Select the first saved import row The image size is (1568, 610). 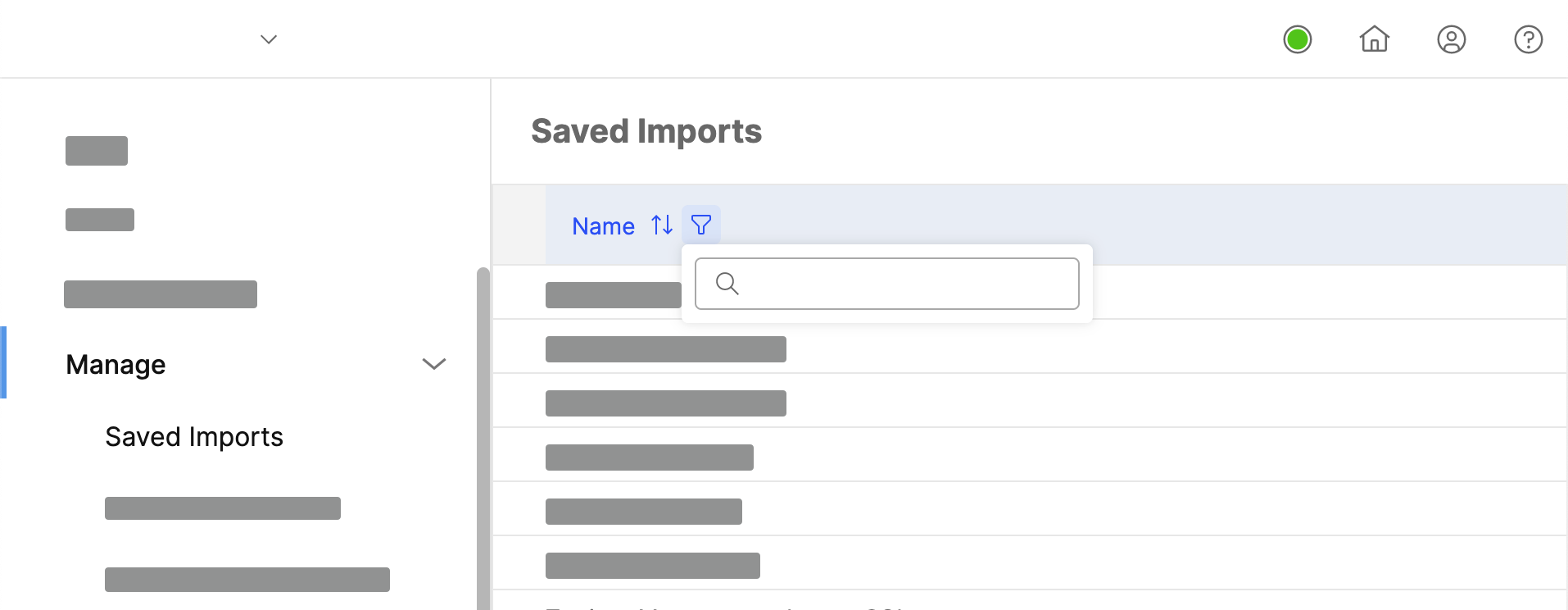click(614, 294)
